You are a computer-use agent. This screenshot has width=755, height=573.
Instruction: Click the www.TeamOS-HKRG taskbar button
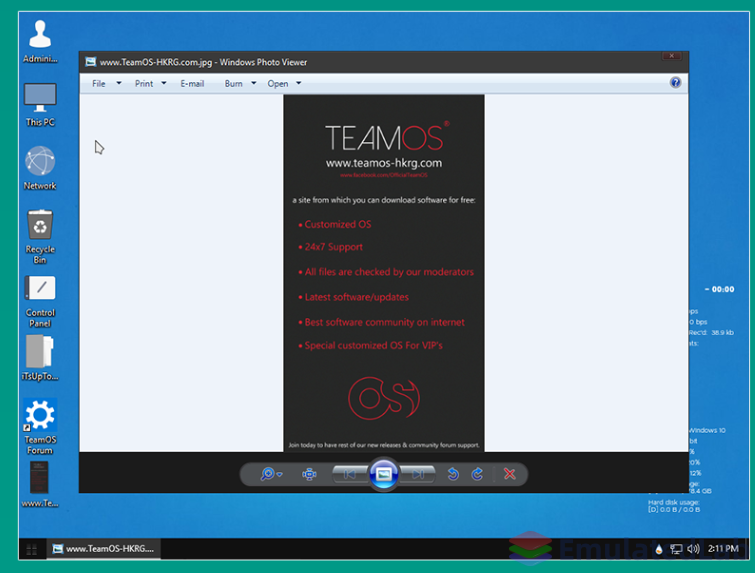[104, 549]
